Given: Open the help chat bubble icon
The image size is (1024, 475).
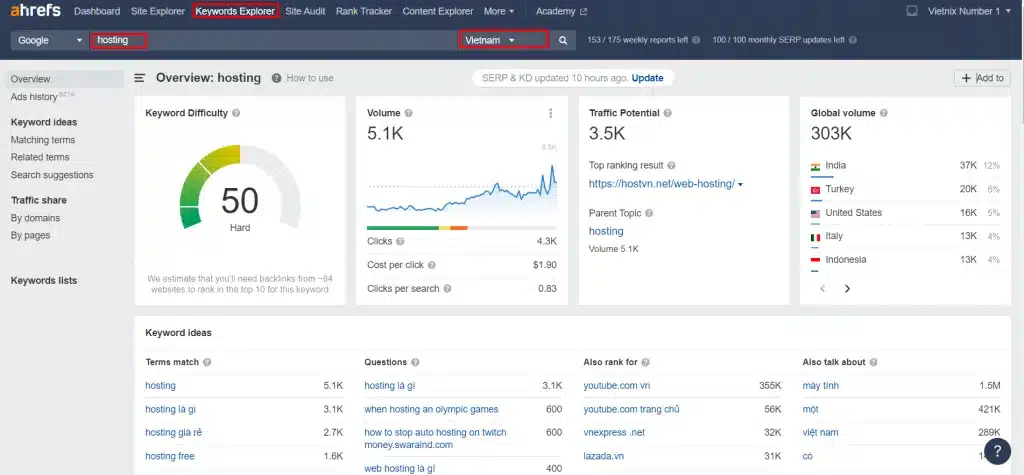Looking at the screenshot, I should pos(996,451).
